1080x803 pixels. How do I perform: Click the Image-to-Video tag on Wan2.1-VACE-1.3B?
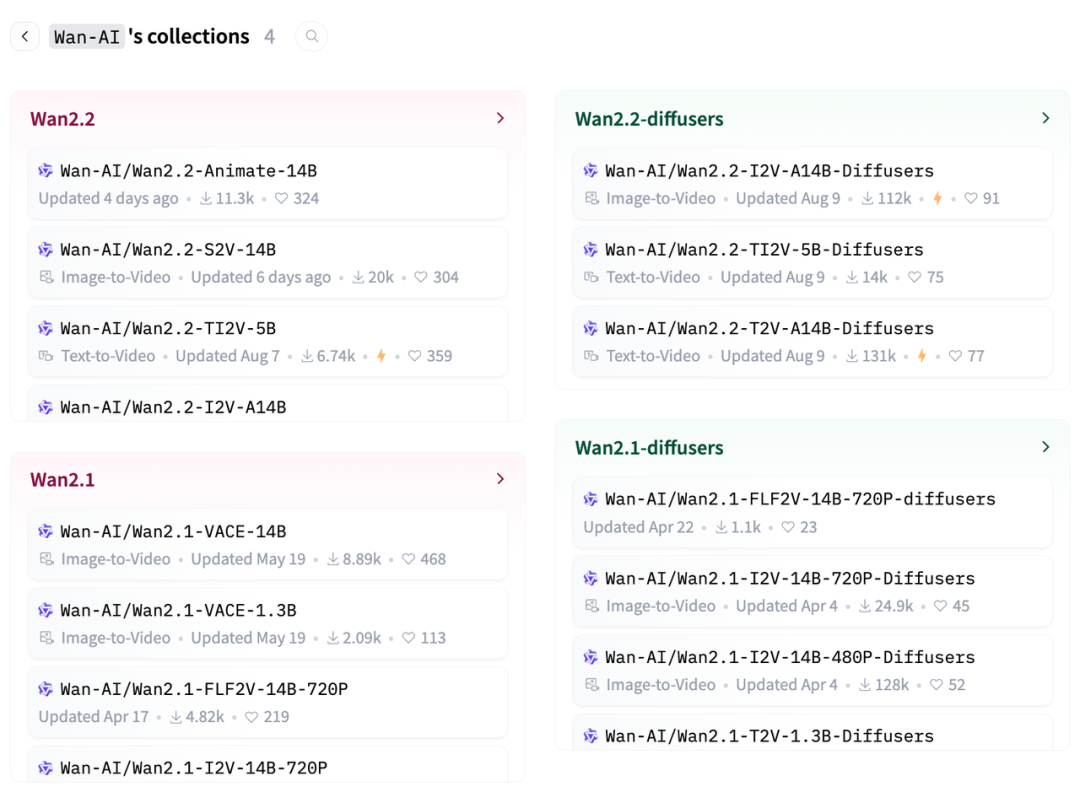(x=105, y=638)
